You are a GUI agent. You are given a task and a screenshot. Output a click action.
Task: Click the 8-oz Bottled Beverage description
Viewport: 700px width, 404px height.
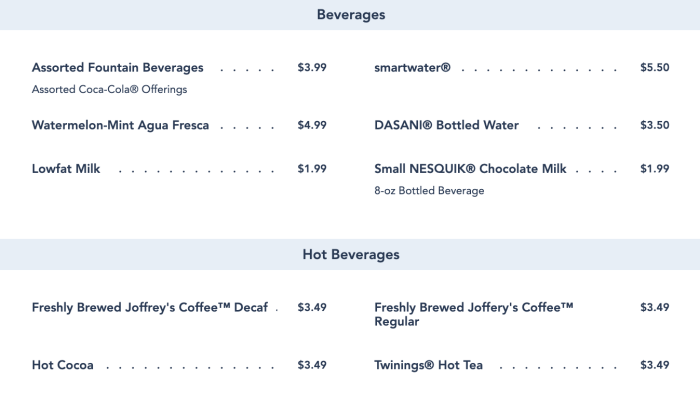pyautogui.click(x=429, y=191)
